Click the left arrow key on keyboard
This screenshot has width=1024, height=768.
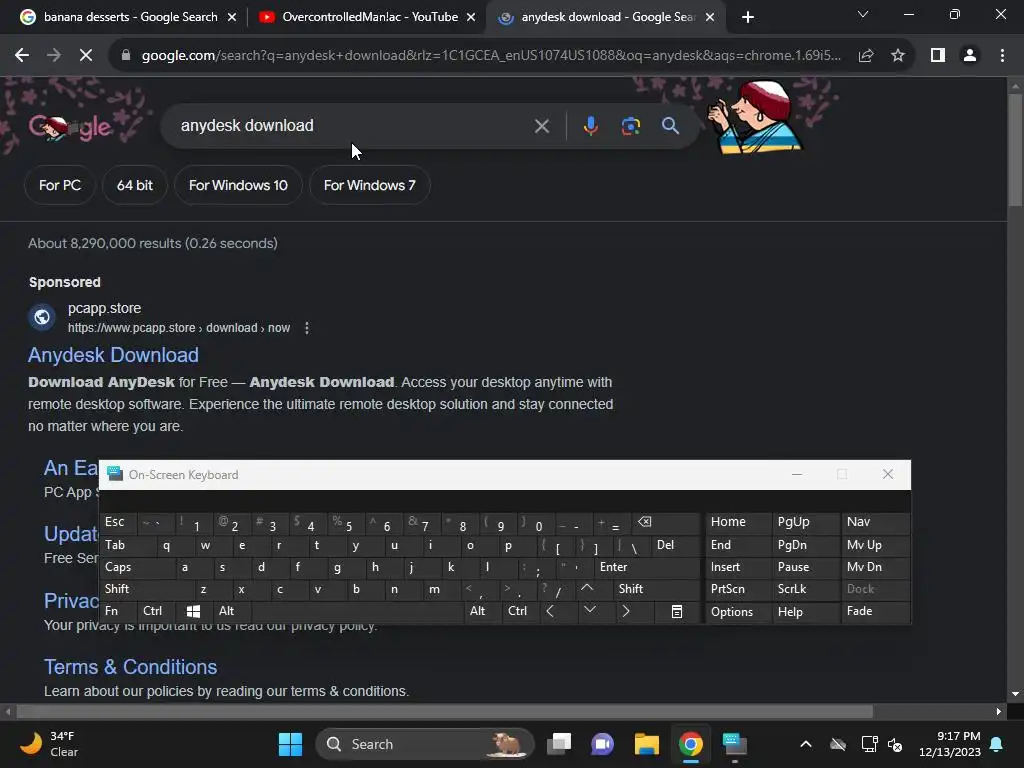[x=551, y=611]
